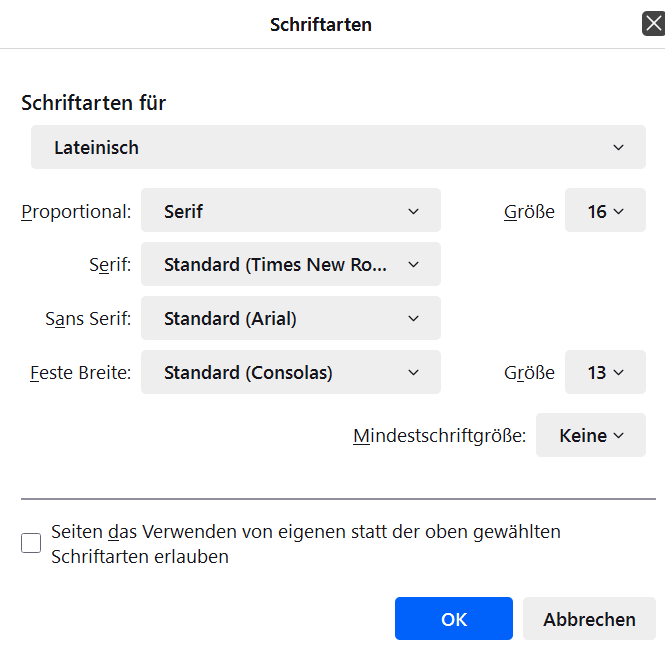Click the Größe label beside the 13 dropdown

click(529, 374)
